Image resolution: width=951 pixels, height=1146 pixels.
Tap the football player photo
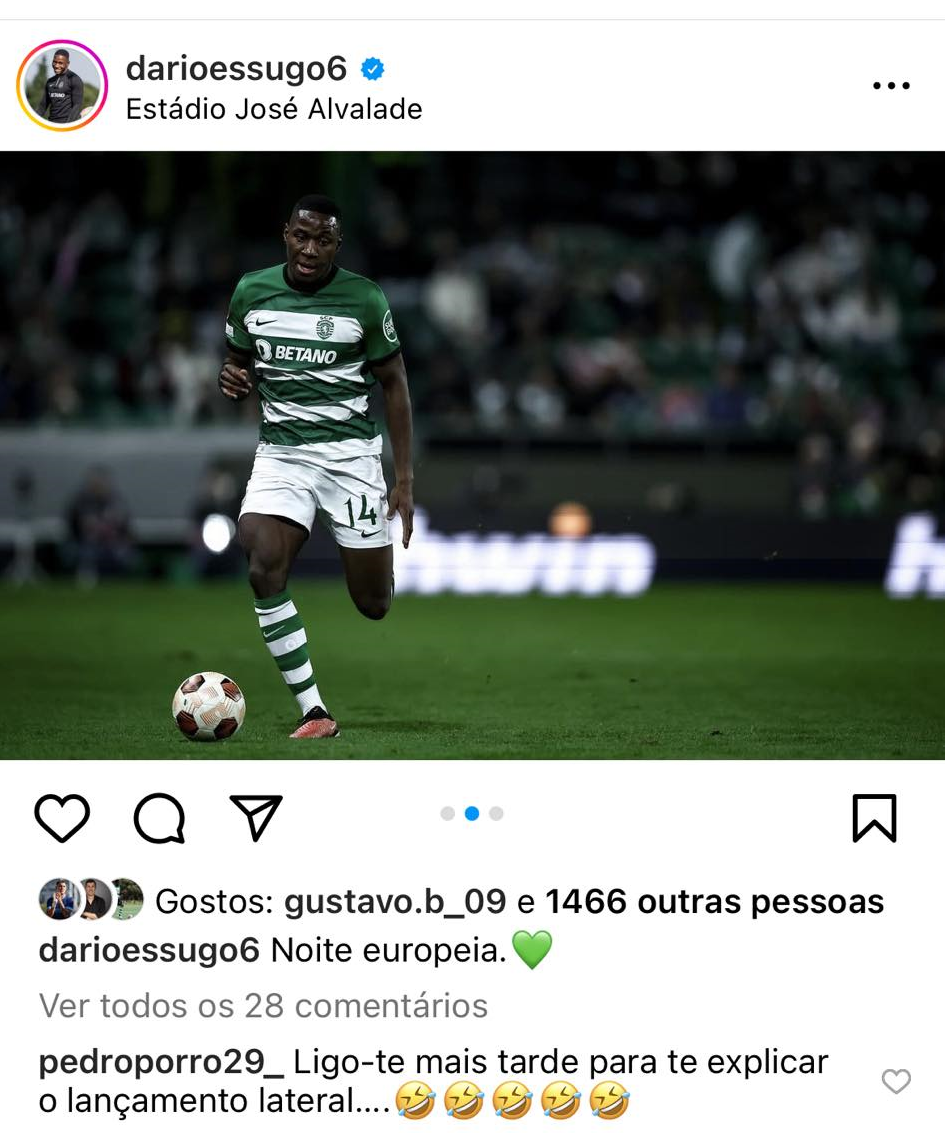click(x=472, y=455)
